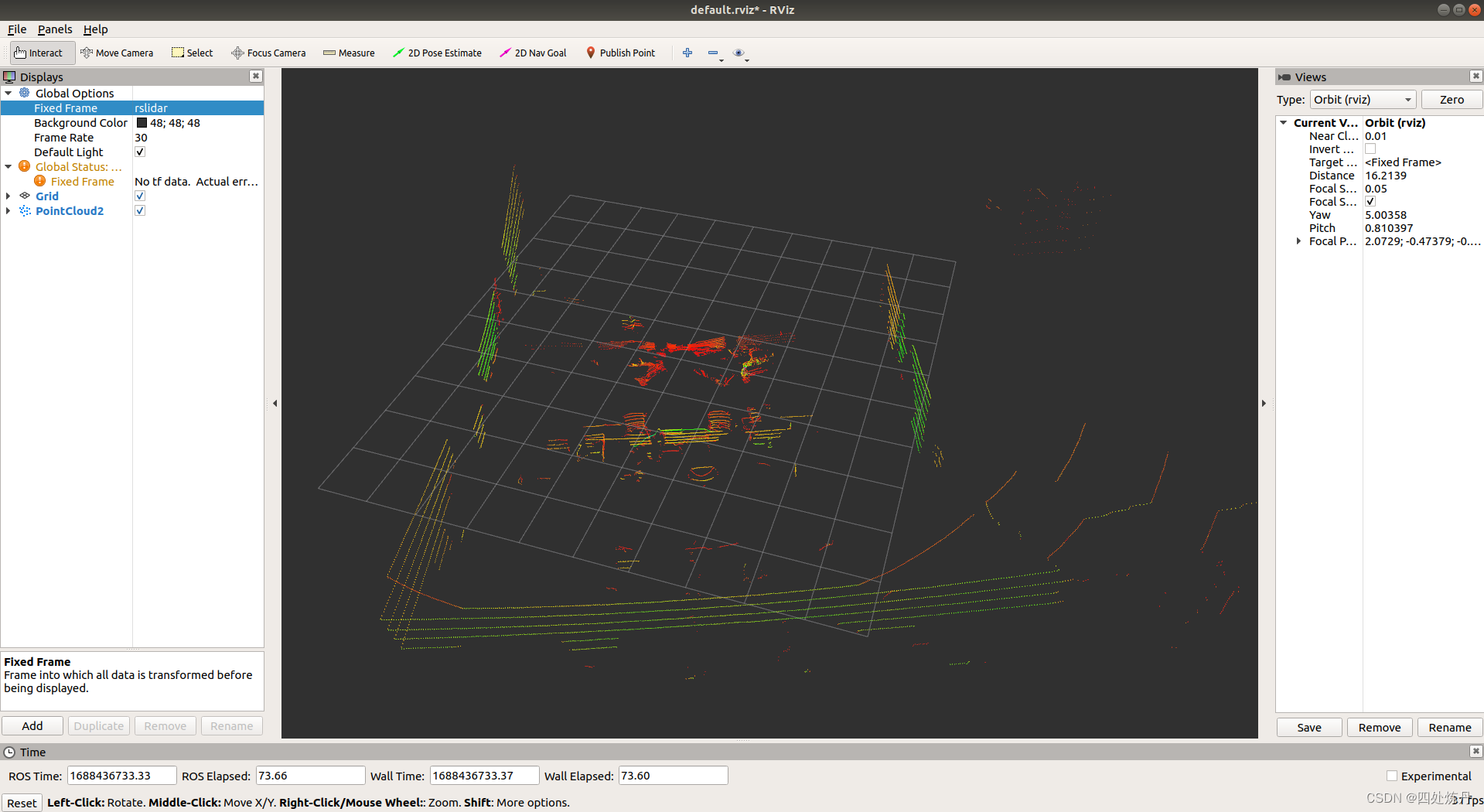Expand the PointCloud2 display node

[9, 210]
